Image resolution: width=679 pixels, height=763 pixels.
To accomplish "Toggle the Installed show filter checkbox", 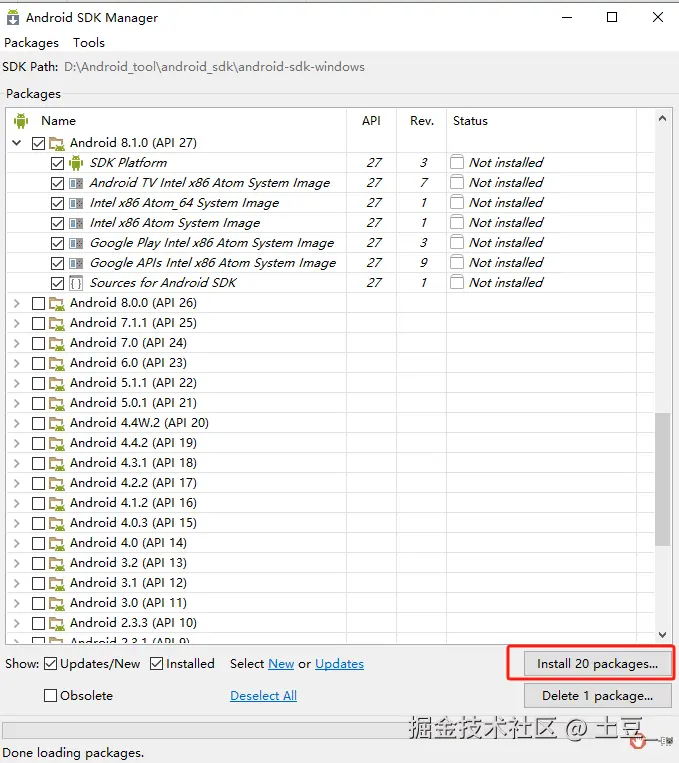I will click(156, 663).
